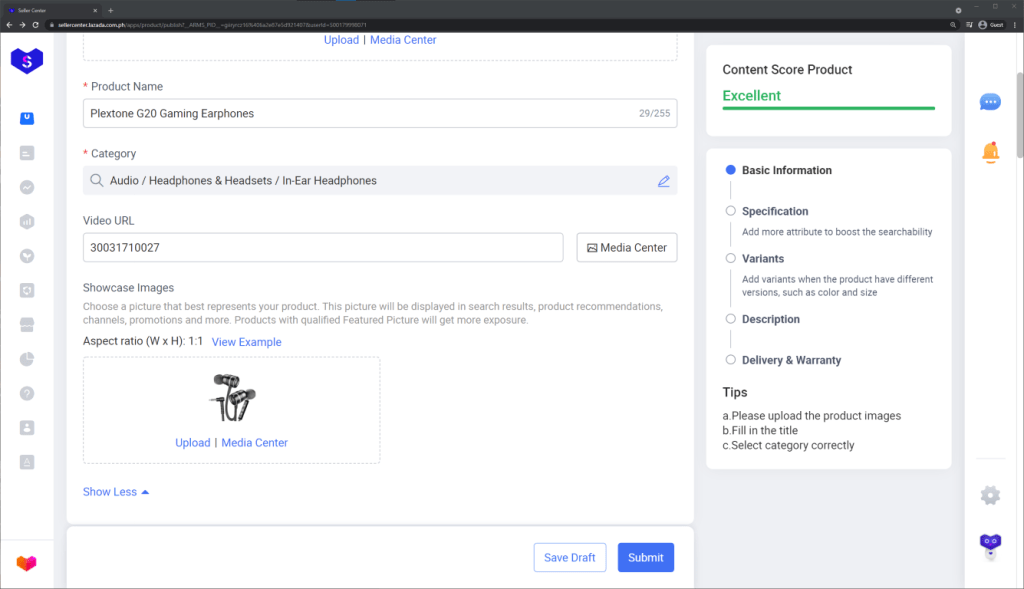Click the Products bag icon in sidebar

(27, 118)
